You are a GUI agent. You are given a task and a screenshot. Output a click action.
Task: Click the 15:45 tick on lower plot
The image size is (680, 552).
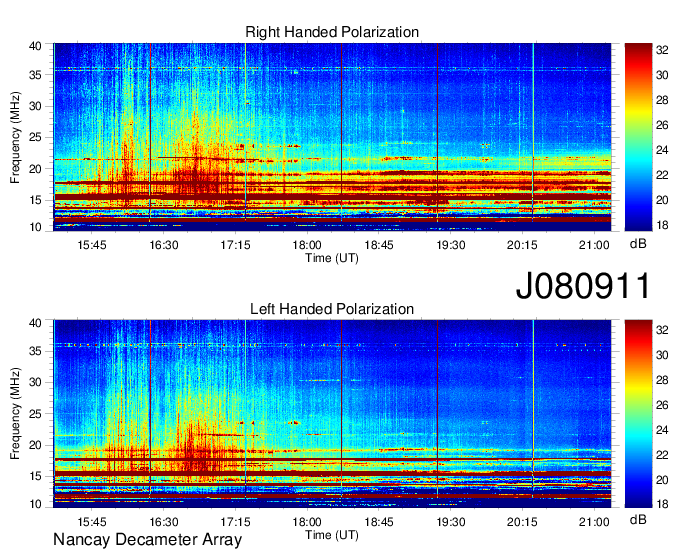coord(92,522)
